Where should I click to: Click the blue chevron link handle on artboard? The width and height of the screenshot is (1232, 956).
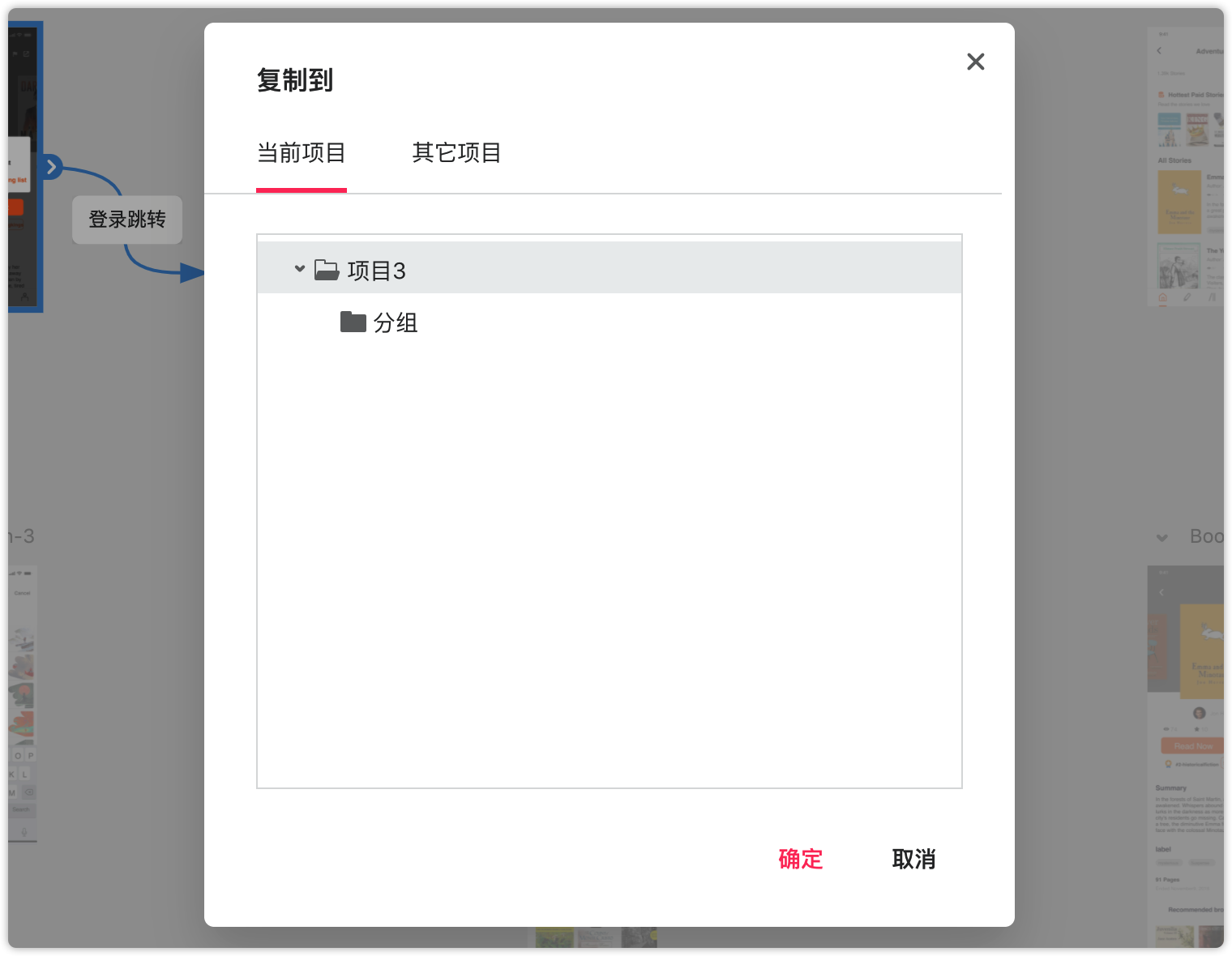coord(51,167)
